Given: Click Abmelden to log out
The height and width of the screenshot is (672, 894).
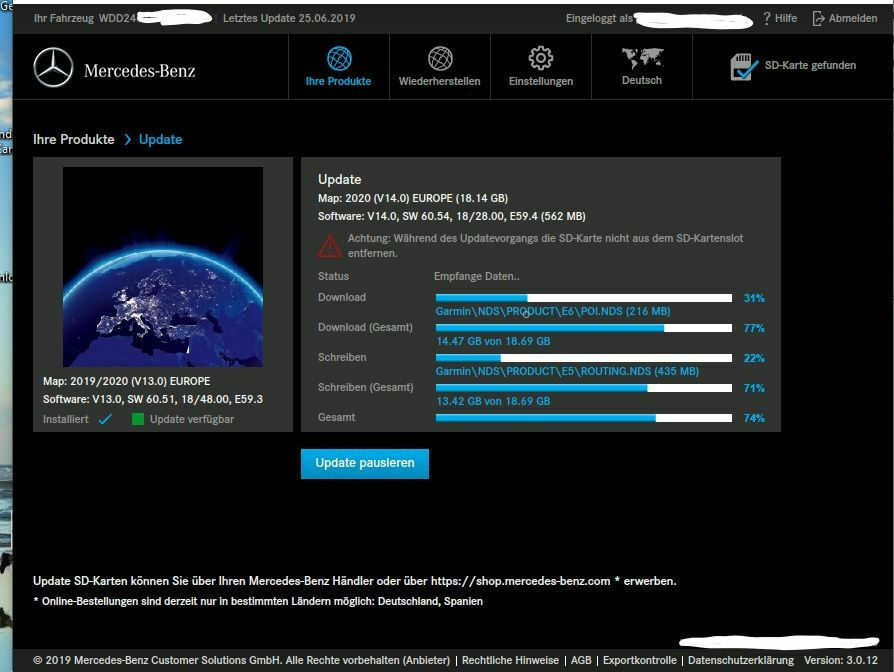Looking at the screenshot, I should coord(853,18).
